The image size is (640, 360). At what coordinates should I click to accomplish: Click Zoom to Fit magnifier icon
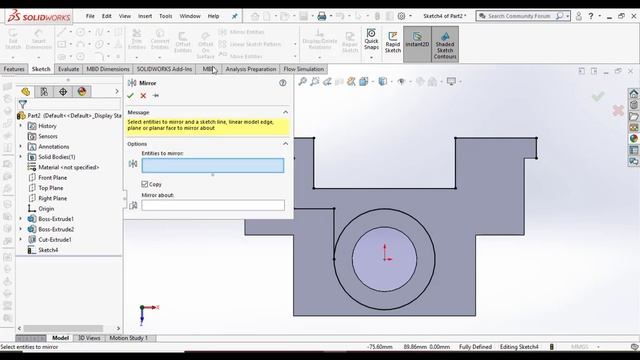302,82
